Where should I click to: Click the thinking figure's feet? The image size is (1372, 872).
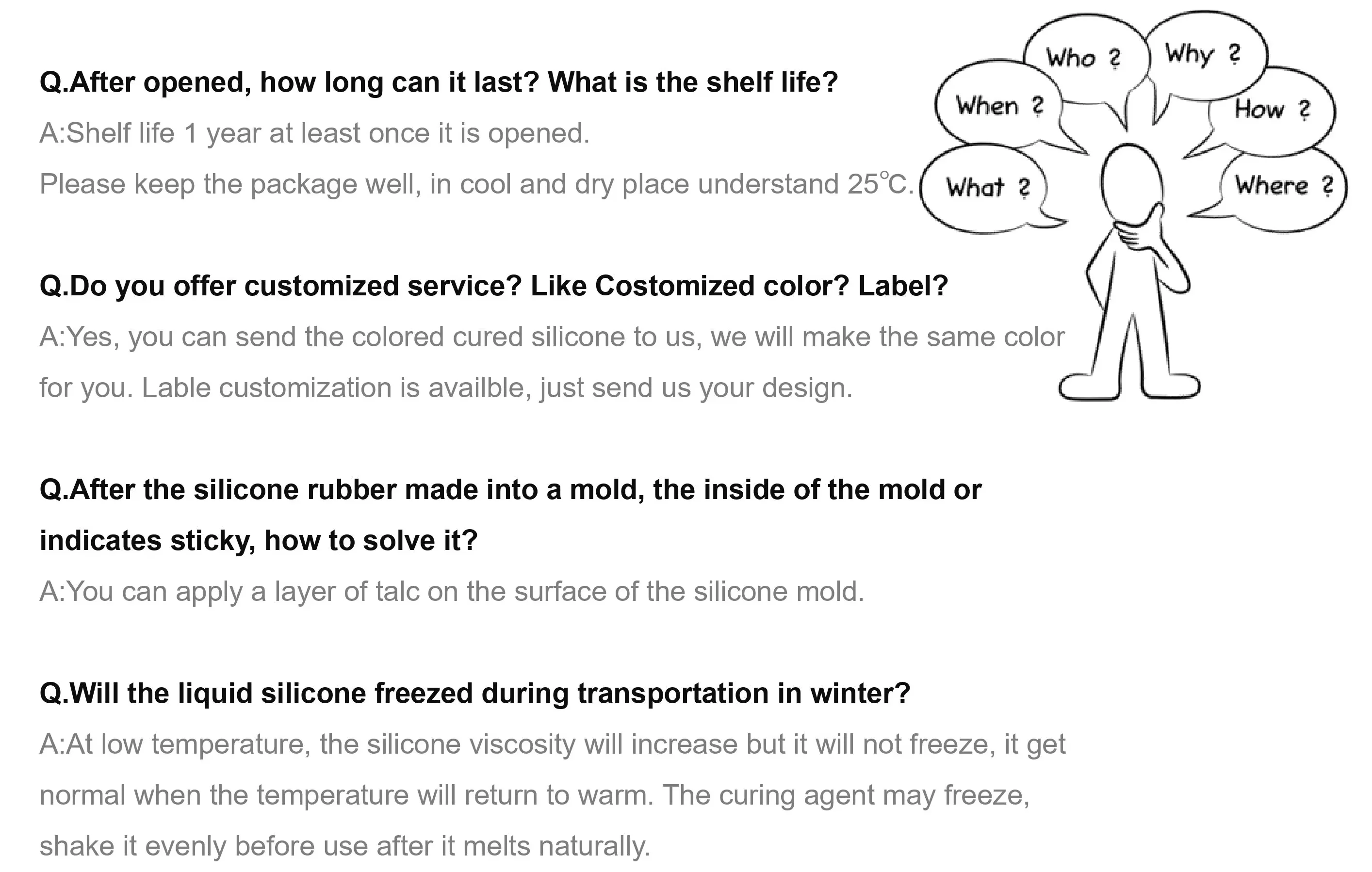pos(1129,387)
